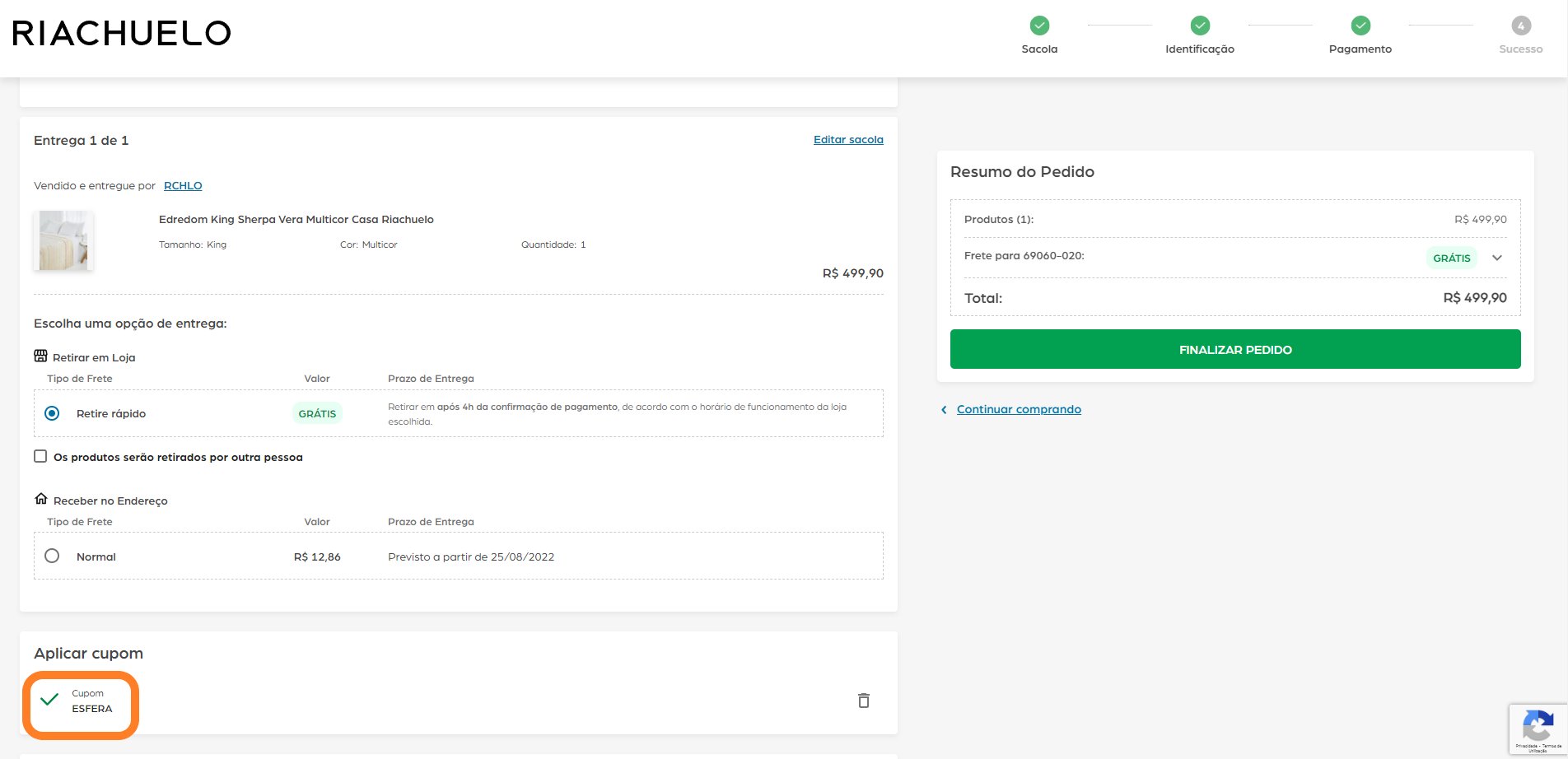
Task: Click the Total R$ 499,90 amount
Action: 1475,298
